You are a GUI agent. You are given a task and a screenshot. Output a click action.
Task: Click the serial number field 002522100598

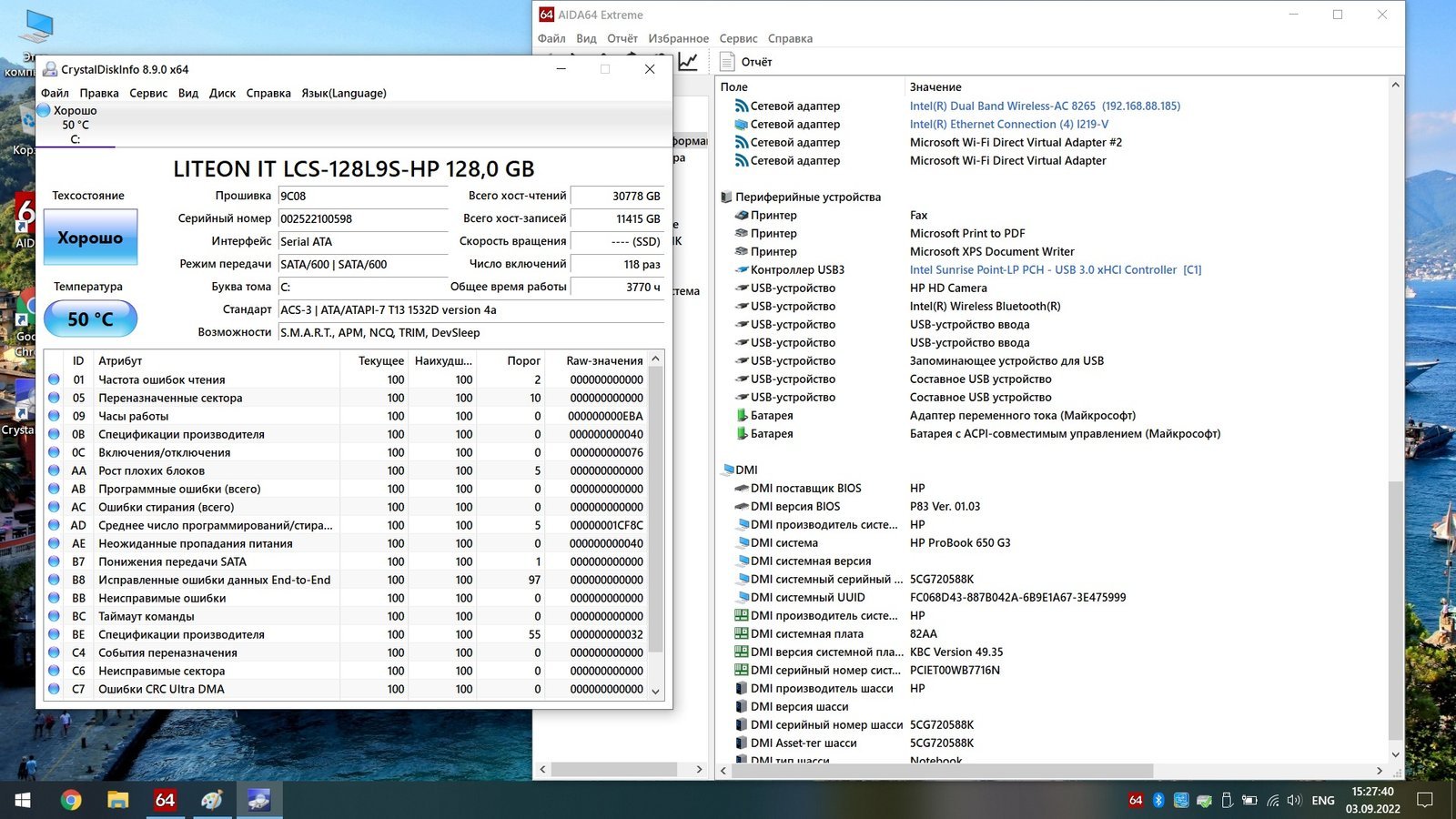[363, 218]
